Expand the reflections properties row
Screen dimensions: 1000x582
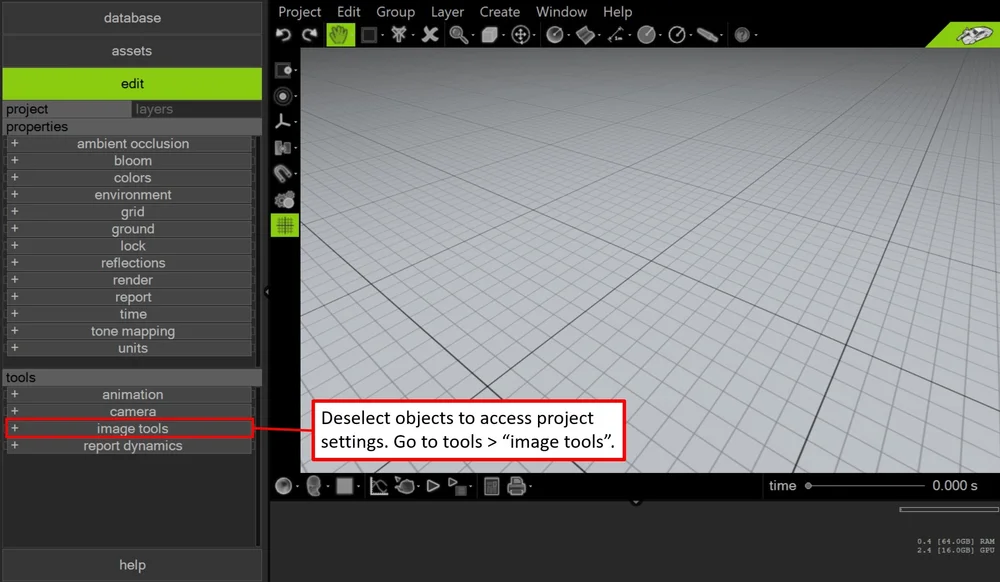pos(128,263)
